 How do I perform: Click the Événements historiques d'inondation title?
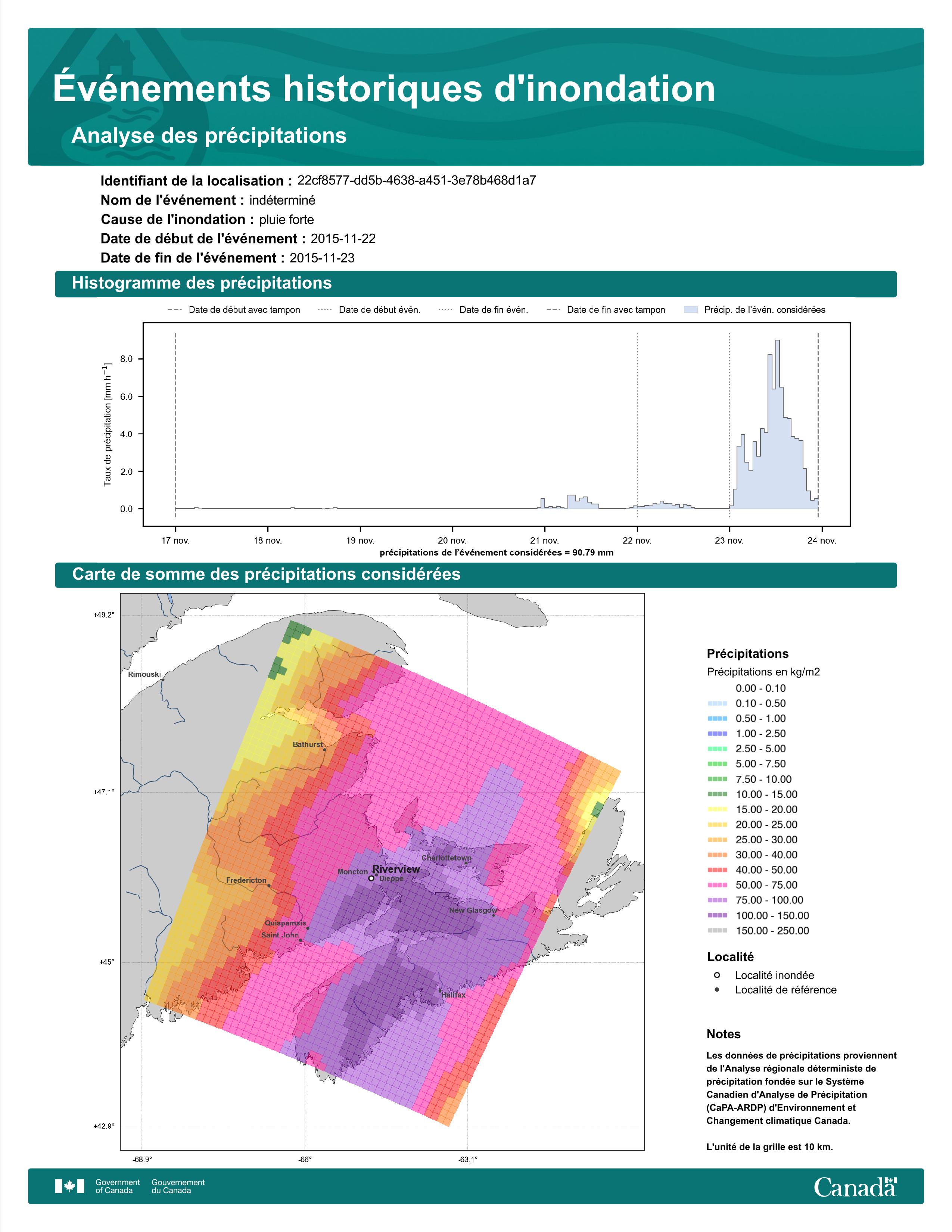click(384, 88)
